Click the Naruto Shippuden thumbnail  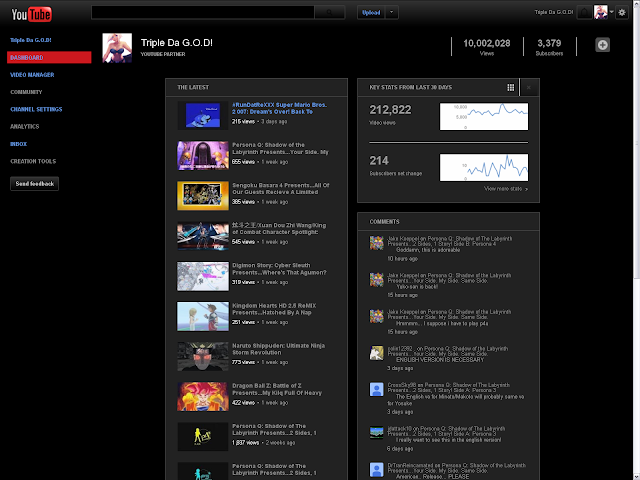[203, 356]
